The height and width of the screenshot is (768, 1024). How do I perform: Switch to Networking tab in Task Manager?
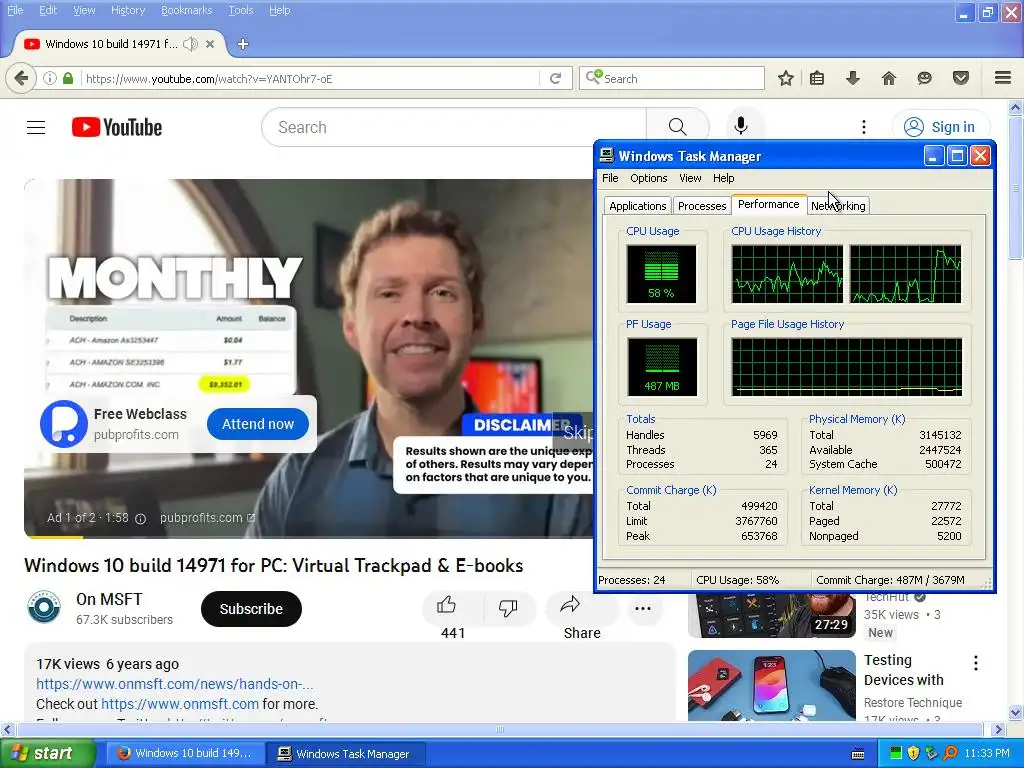tap(838, 206)
